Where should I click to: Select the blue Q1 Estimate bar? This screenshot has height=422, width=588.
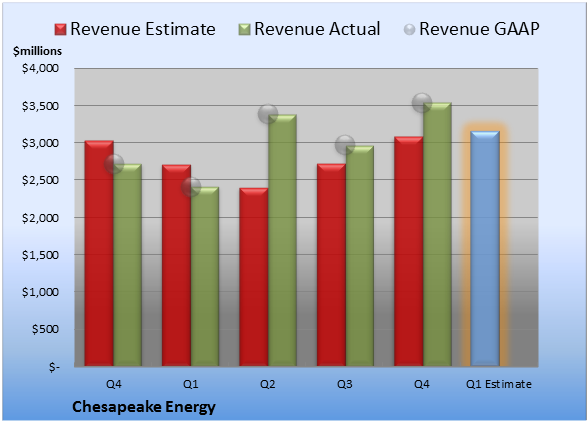485,248
